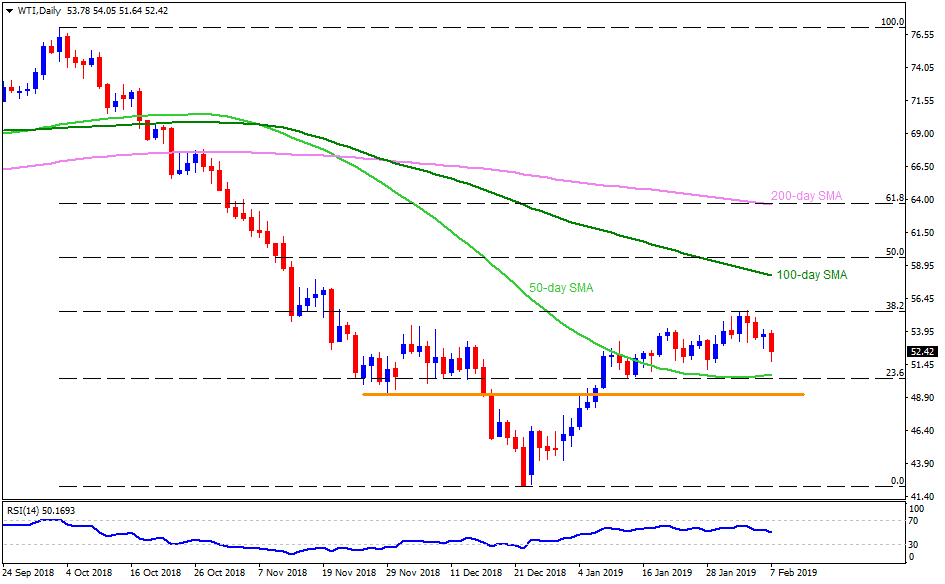This screenshot has width=945, height=584.
Task: Select the 50.0 Fibonacci level label
Action: [895, 253]
